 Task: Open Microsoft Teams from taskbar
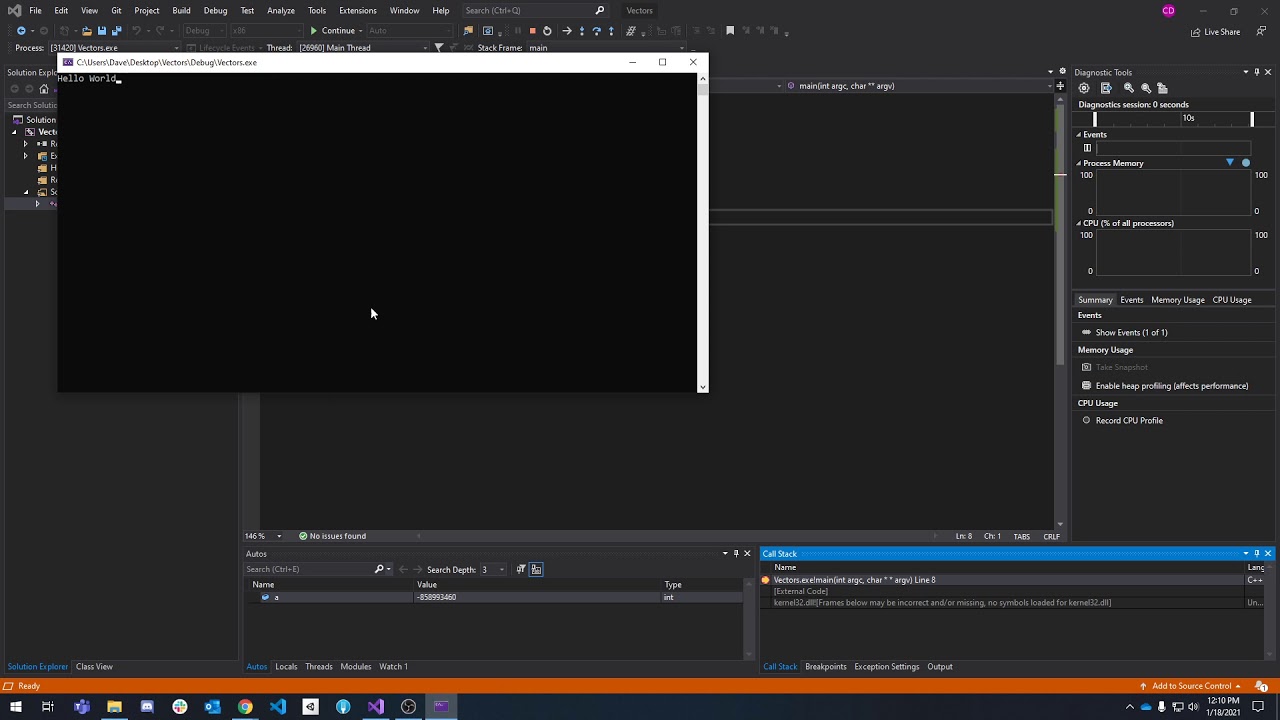(x=82, y=707)
